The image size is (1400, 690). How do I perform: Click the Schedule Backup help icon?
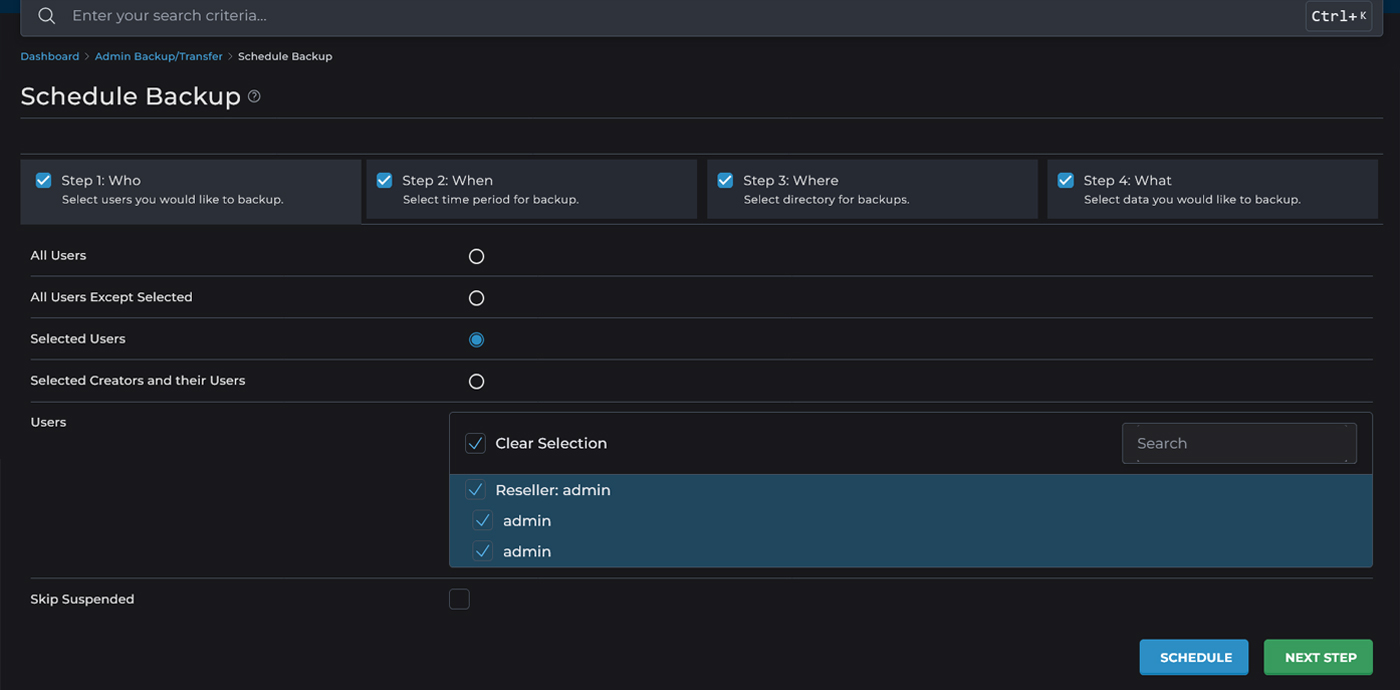[x=254, y=97]
